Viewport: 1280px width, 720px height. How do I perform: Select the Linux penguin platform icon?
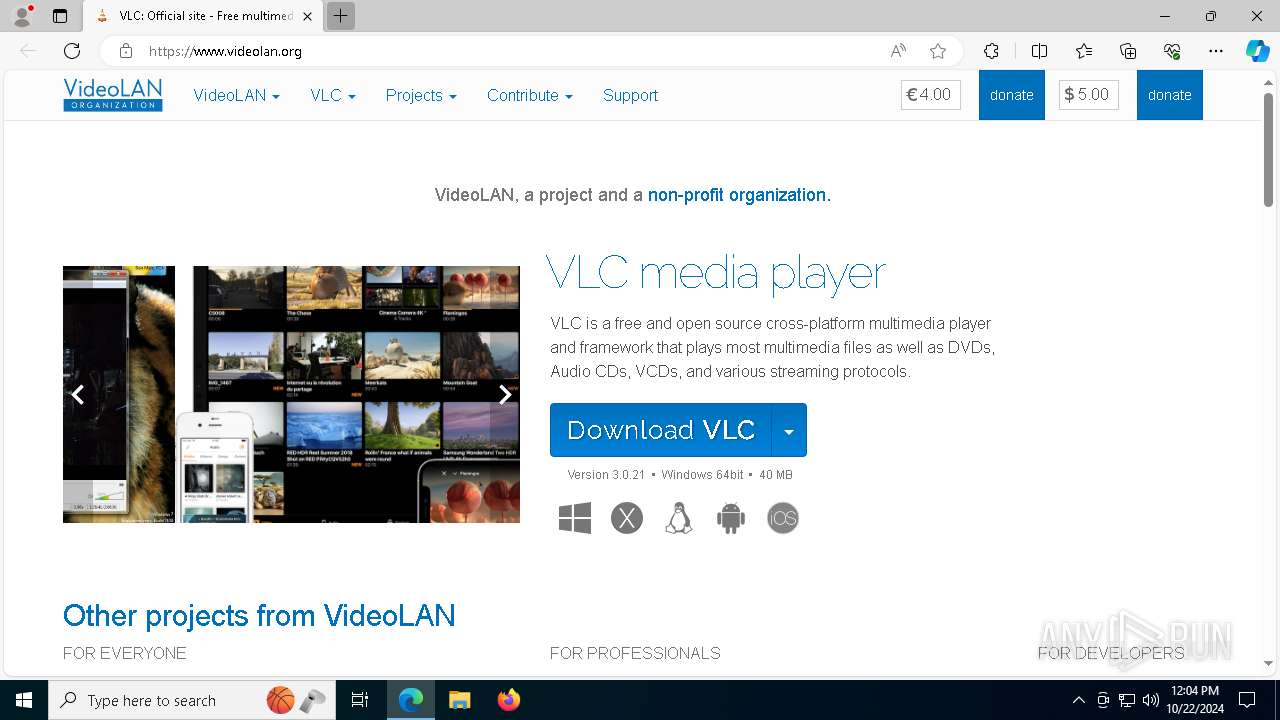[679, 518]
